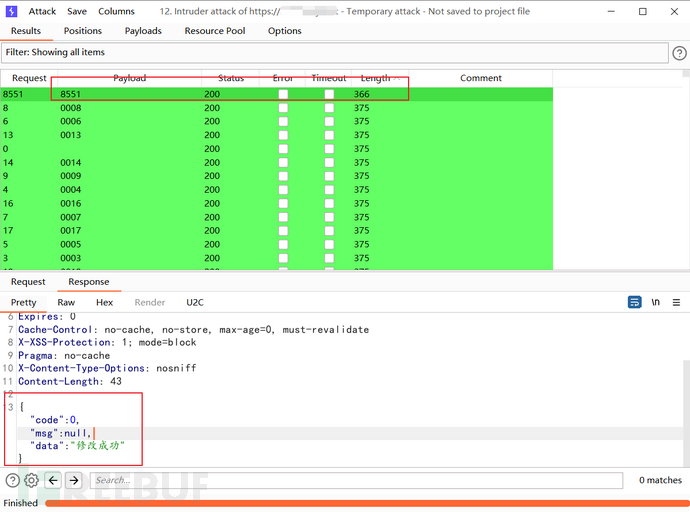Open the response viewer hamburger menu icon
This screenshot has height=512, width=690.
pos(676,302)
